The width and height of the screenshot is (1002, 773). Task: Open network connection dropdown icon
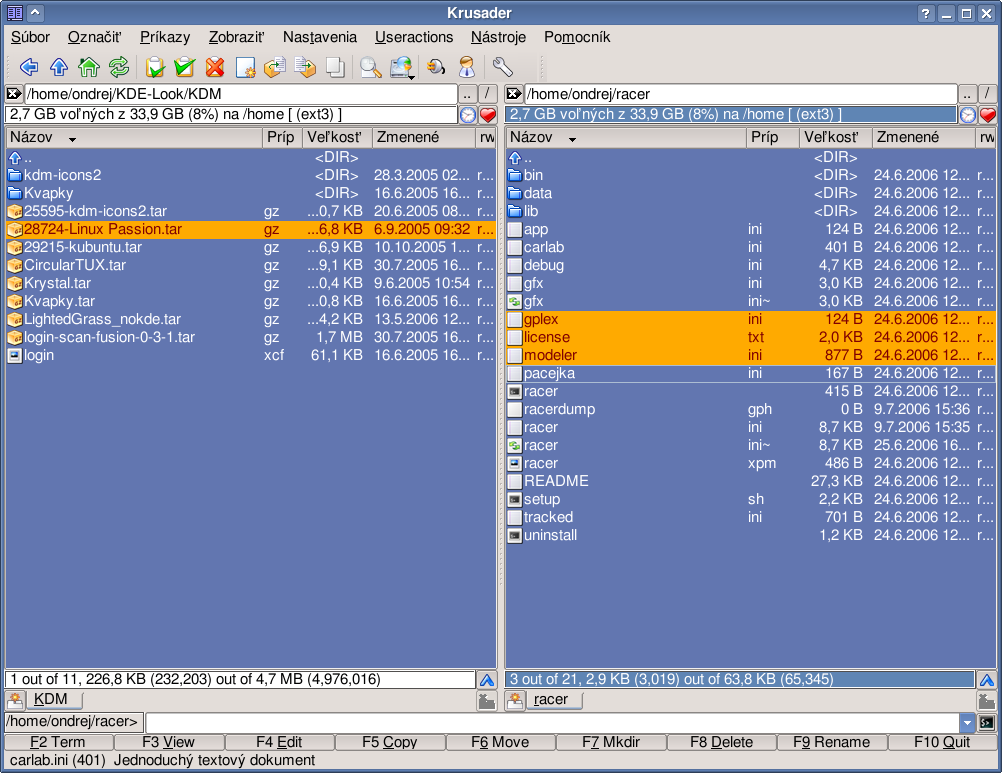click(401, 67)
